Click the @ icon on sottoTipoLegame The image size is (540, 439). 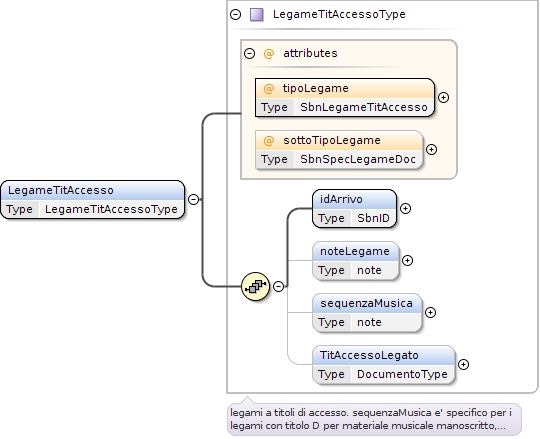click(x=269, y=140)
